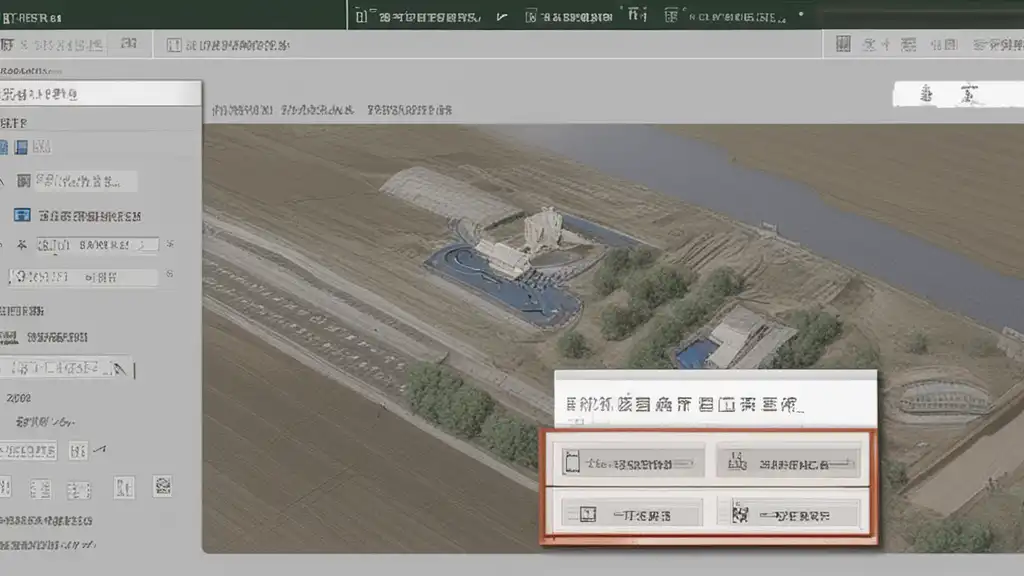Screen dimensions: 1024x576
Task: Click the lower-left button in the red-outlined popup
Action: point(631,514)
